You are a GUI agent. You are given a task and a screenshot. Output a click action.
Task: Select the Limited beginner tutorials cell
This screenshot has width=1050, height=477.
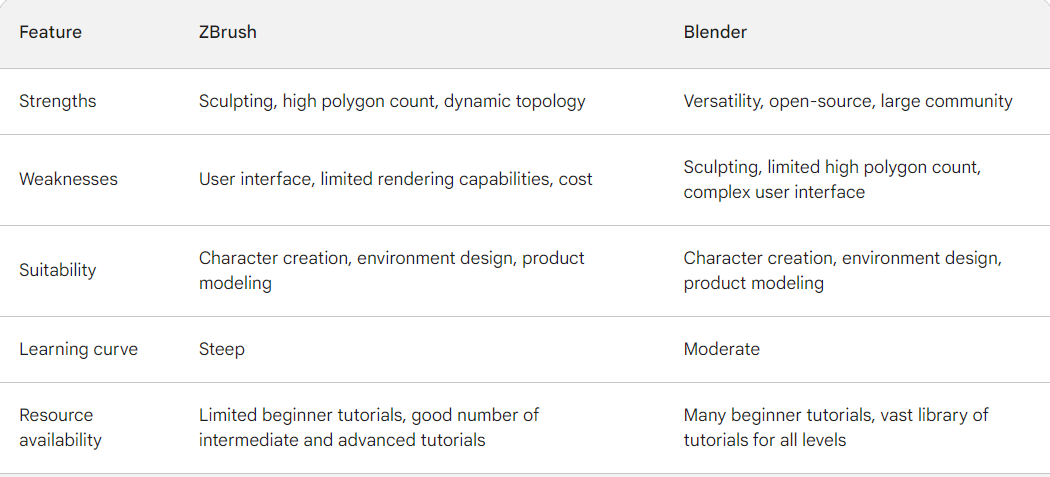369,427
